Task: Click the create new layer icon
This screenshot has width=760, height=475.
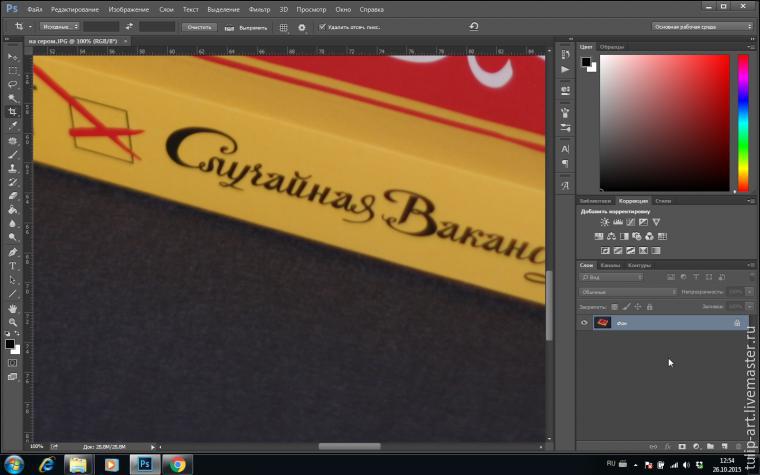Action: click(x=724, y=445)
